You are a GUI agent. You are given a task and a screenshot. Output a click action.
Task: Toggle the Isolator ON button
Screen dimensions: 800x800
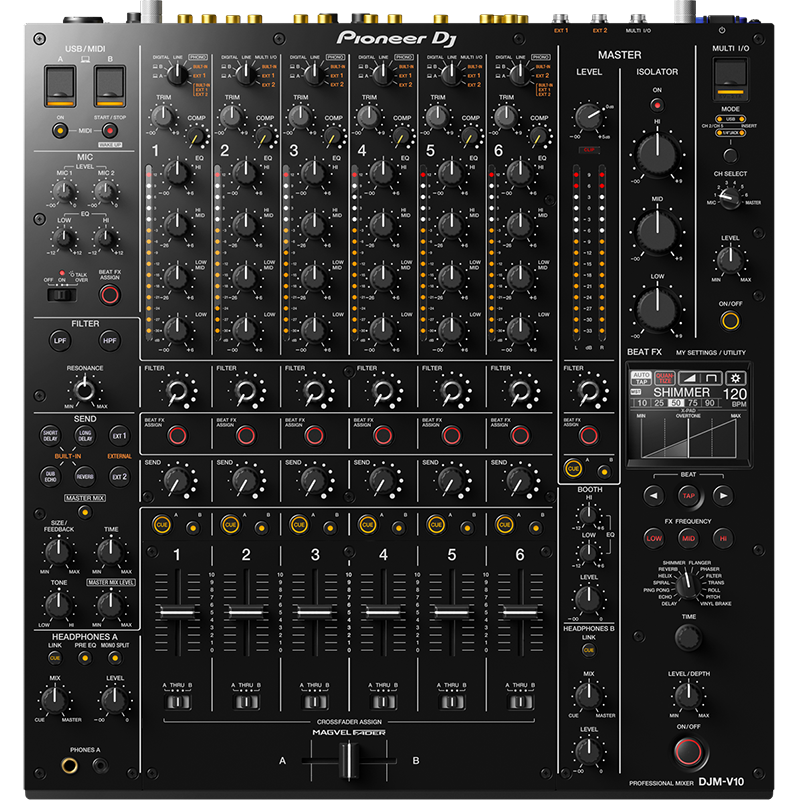click(x=657, y=105)
